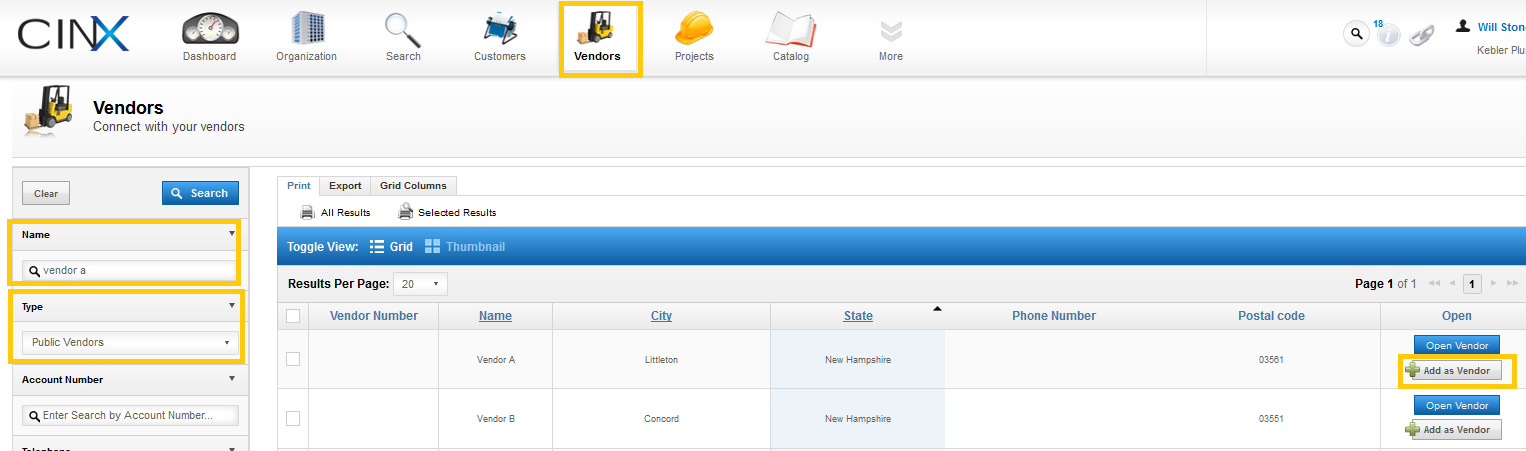Toggle sort arrow on State column
The width and height of the screenshot is (1526, 451).
937,309
